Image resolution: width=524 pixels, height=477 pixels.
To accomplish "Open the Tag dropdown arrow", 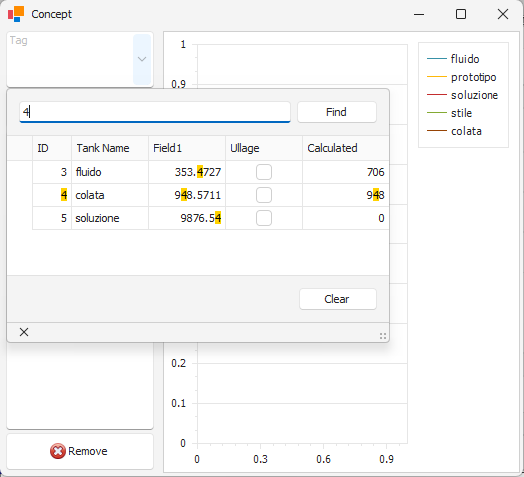I will coord(142,59).
